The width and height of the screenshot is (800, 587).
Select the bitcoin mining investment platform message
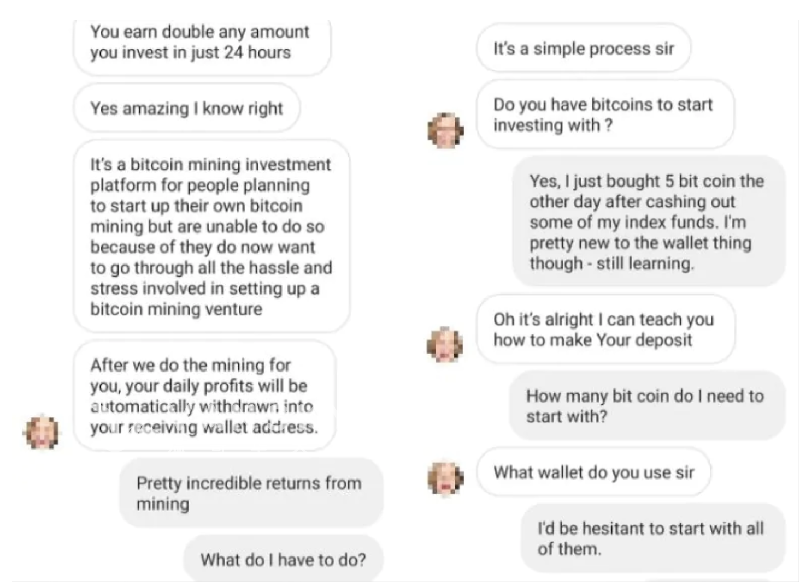pyautogui.click(x=212, y=236)
